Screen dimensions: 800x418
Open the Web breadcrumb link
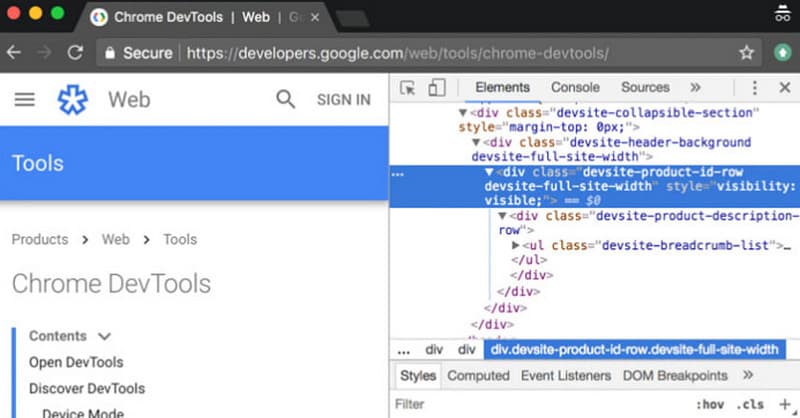click(x=116, y=239)
